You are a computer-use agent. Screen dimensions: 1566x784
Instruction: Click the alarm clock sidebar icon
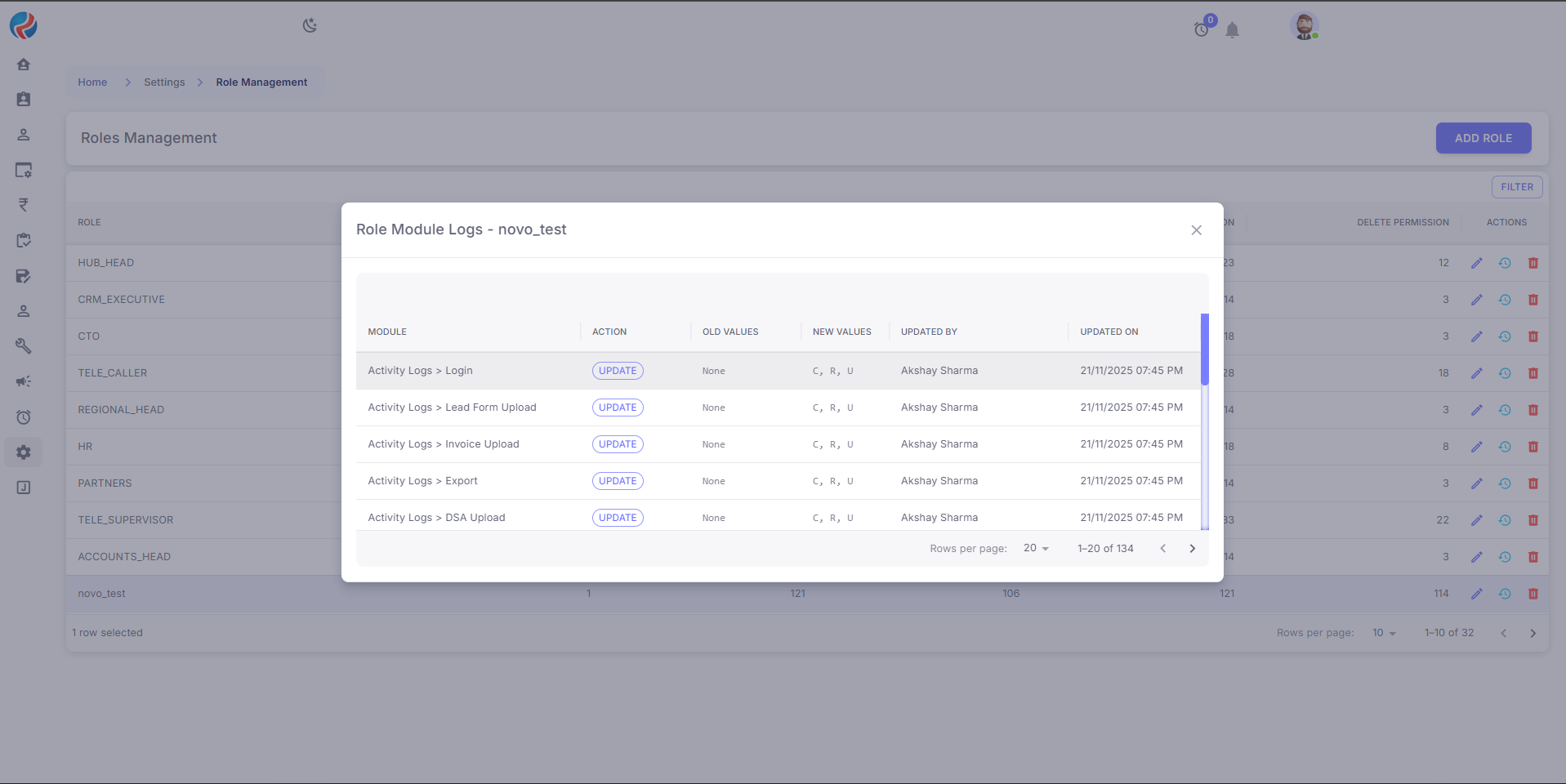coord(24,417)
